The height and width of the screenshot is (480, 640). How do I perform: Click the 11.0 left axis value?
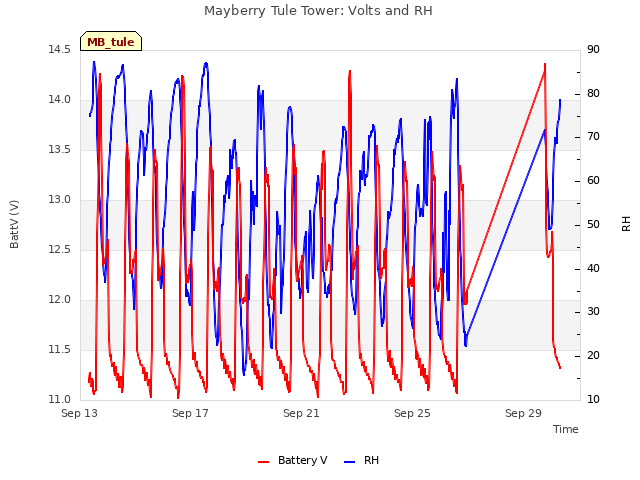(x=59, y=400)
